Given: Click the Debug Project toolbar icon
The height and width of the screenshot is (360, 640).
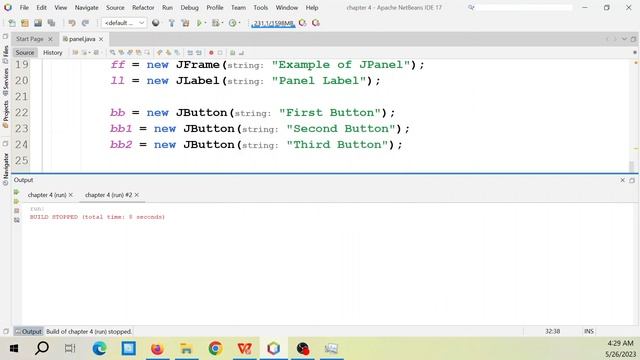Looking at the screenshot, I should [x=215, y=23].
